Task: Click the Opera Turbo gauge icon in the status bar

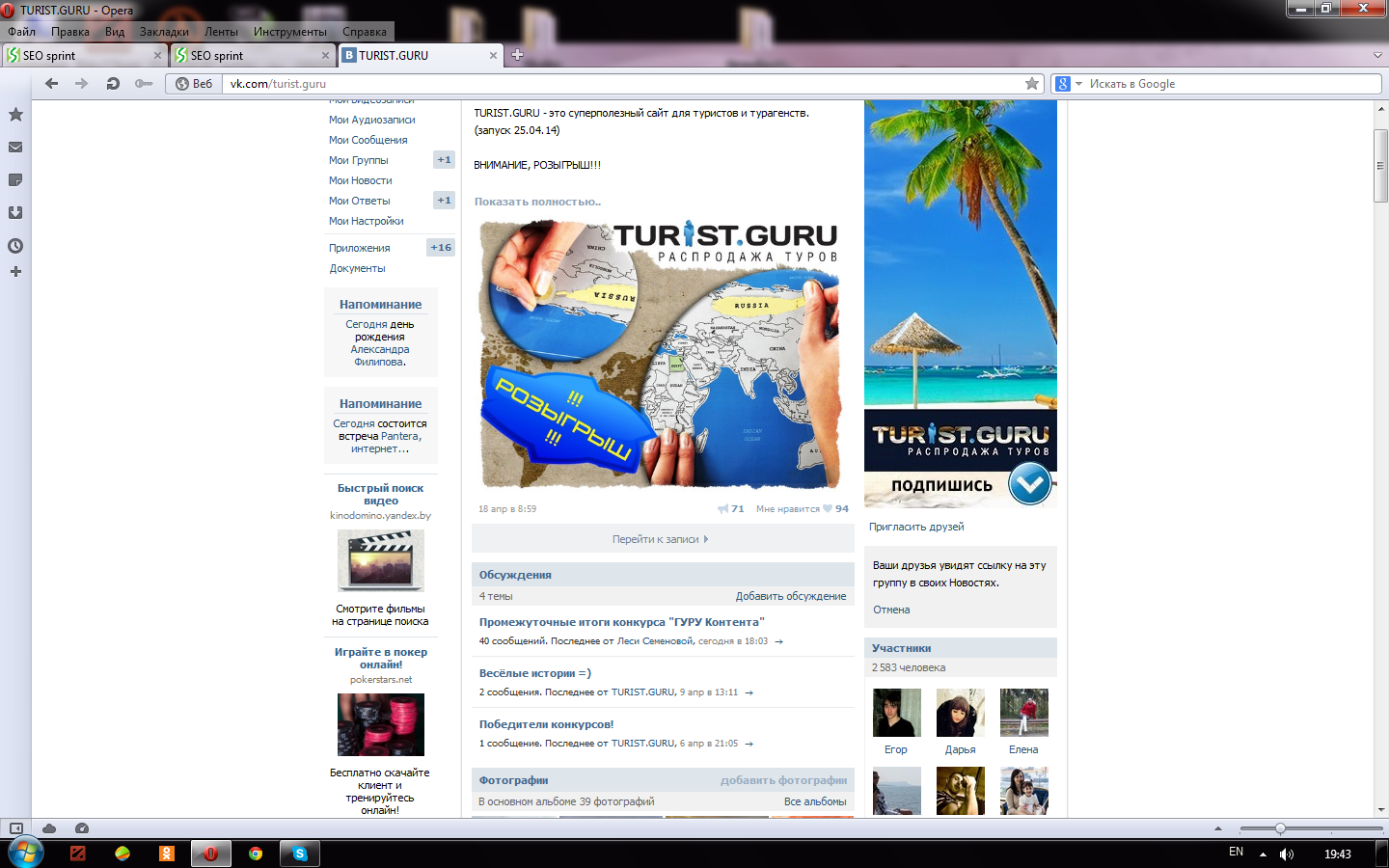Action: 82,828
